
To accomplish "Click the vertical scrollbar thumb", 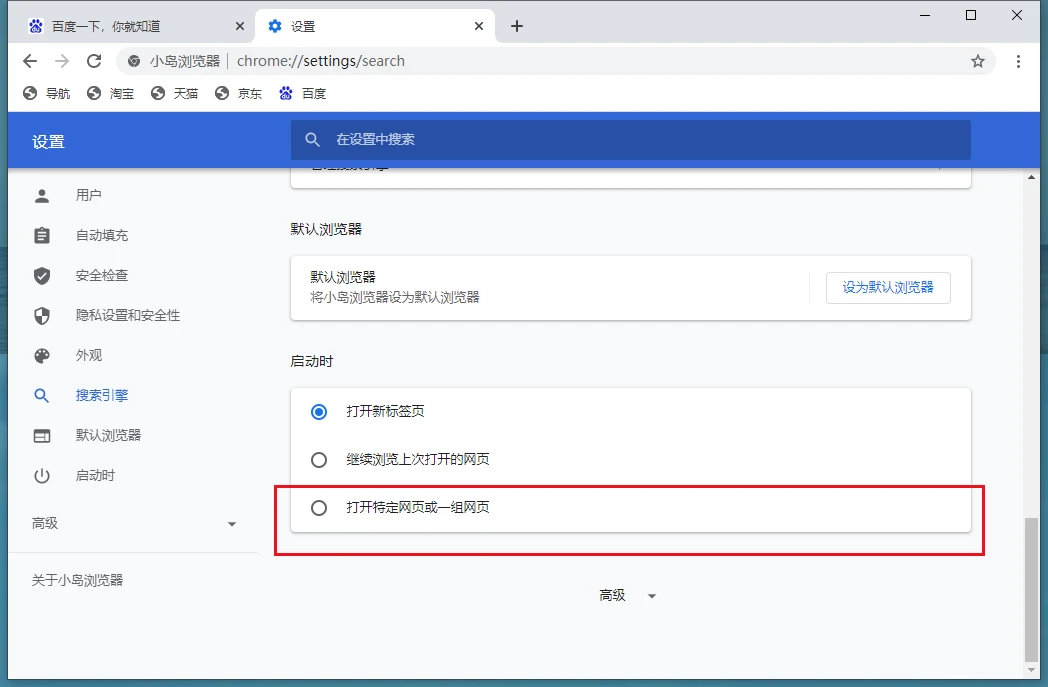I will click(x=1031, y=589).
